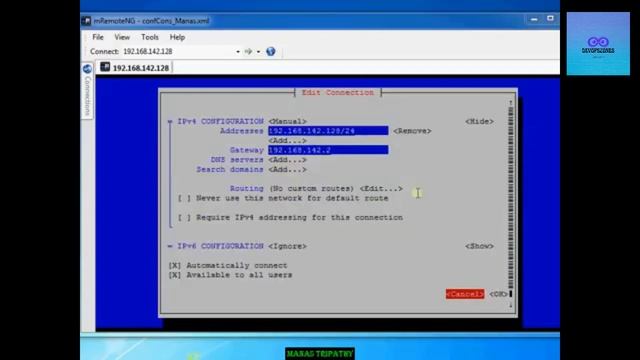Open the Tools menu
The height and width of the screenshot is (360, 640).
(150, 37)
